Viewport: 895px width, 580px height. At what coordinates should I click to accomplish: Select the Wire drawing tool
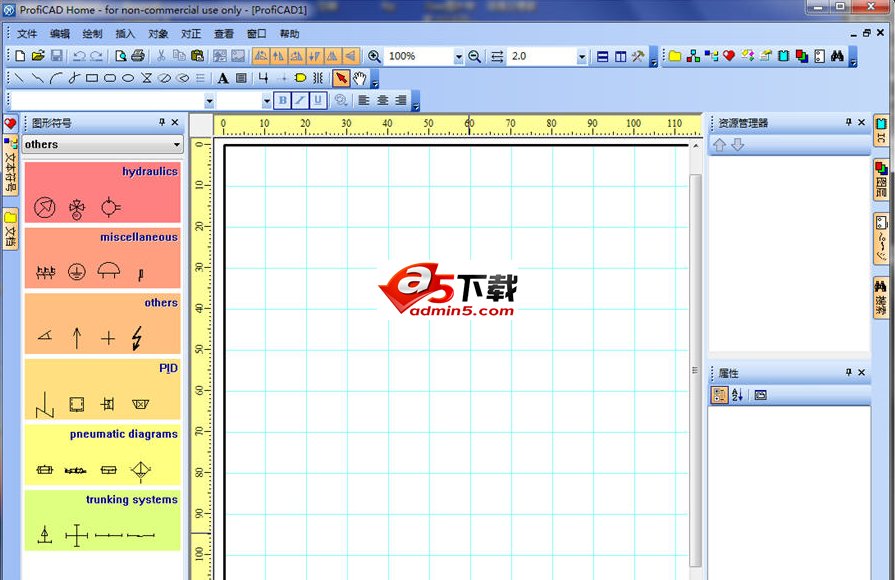click(x=263, y=78)
